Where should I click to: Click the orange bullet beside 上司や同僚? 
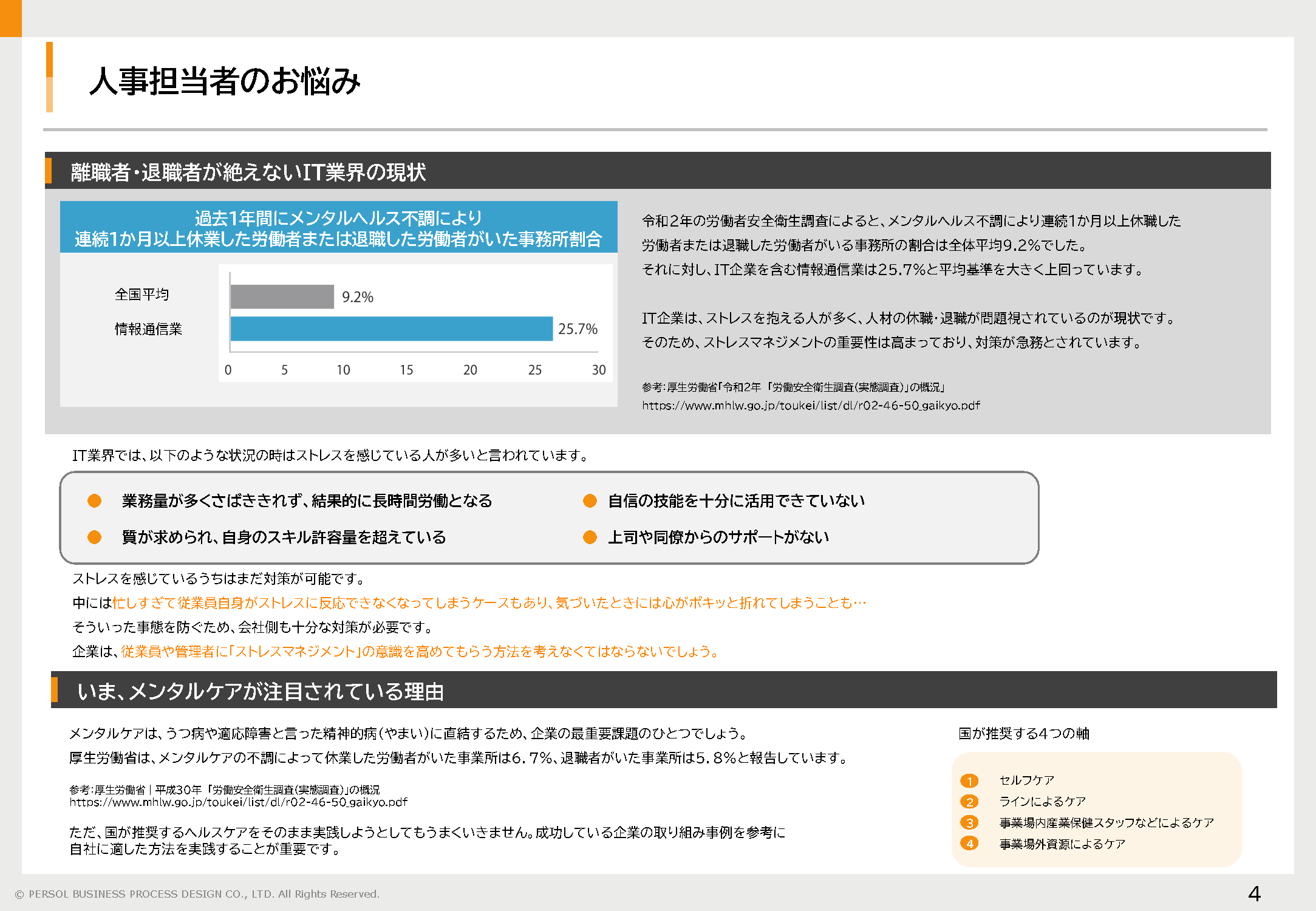coord(590,537)
